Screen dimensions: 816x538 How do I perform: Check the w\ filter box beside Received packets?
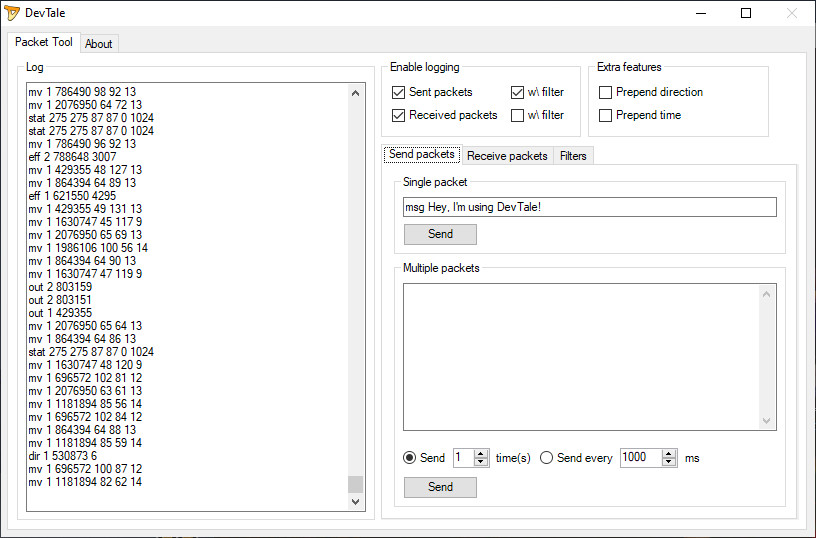click(x=517, y=116)
